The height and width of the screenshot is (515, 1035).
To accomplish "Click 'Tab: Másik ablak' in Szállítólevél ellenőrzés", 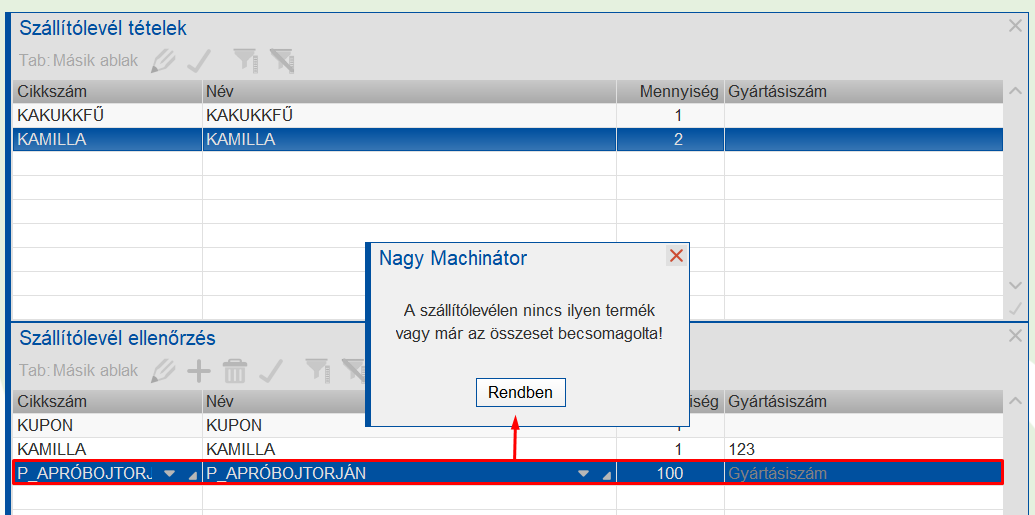I will pyautogui.click(x=79, y=371).
